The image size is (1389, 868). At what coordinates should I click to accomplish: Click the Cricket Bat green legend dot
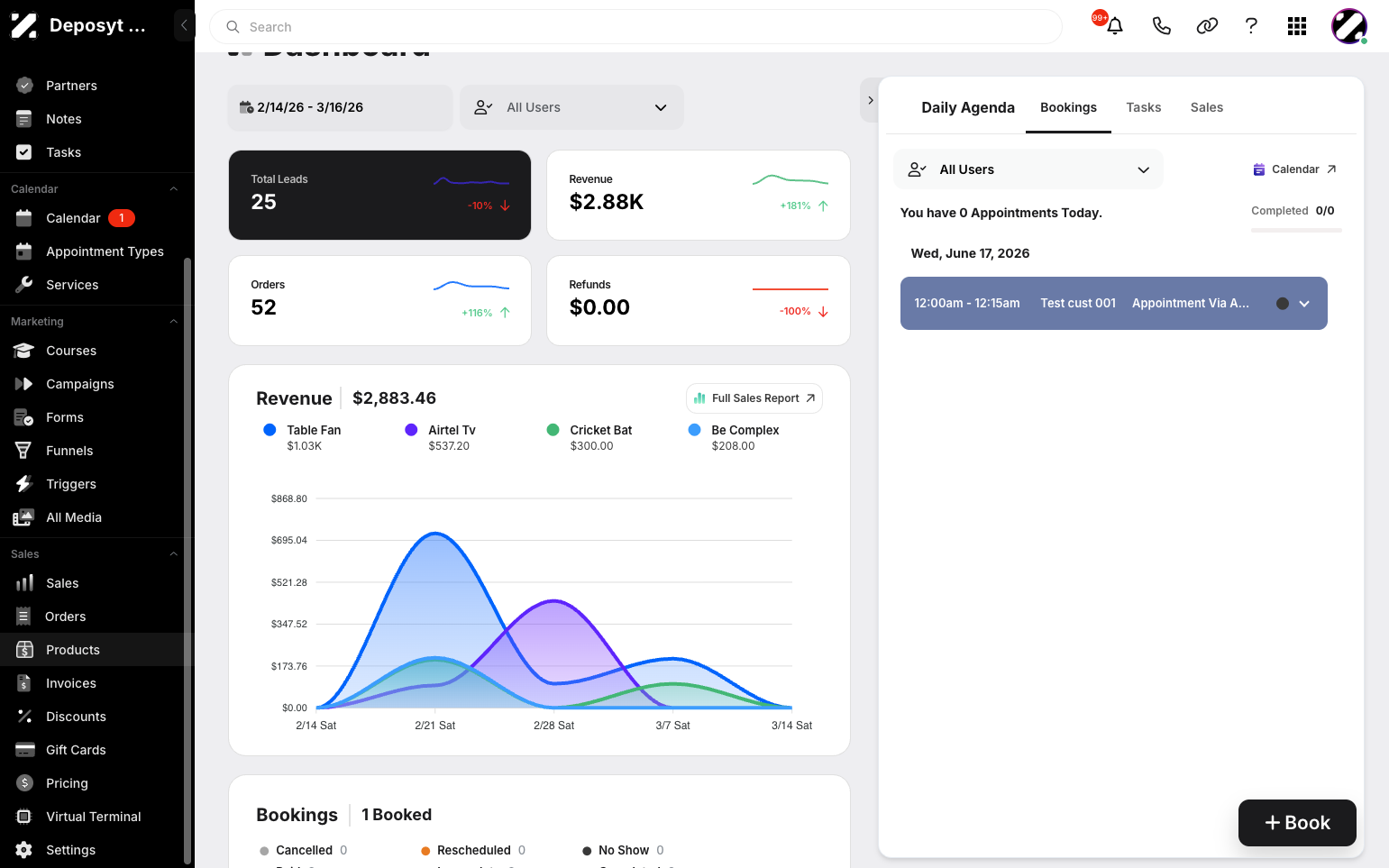[553, 430]
